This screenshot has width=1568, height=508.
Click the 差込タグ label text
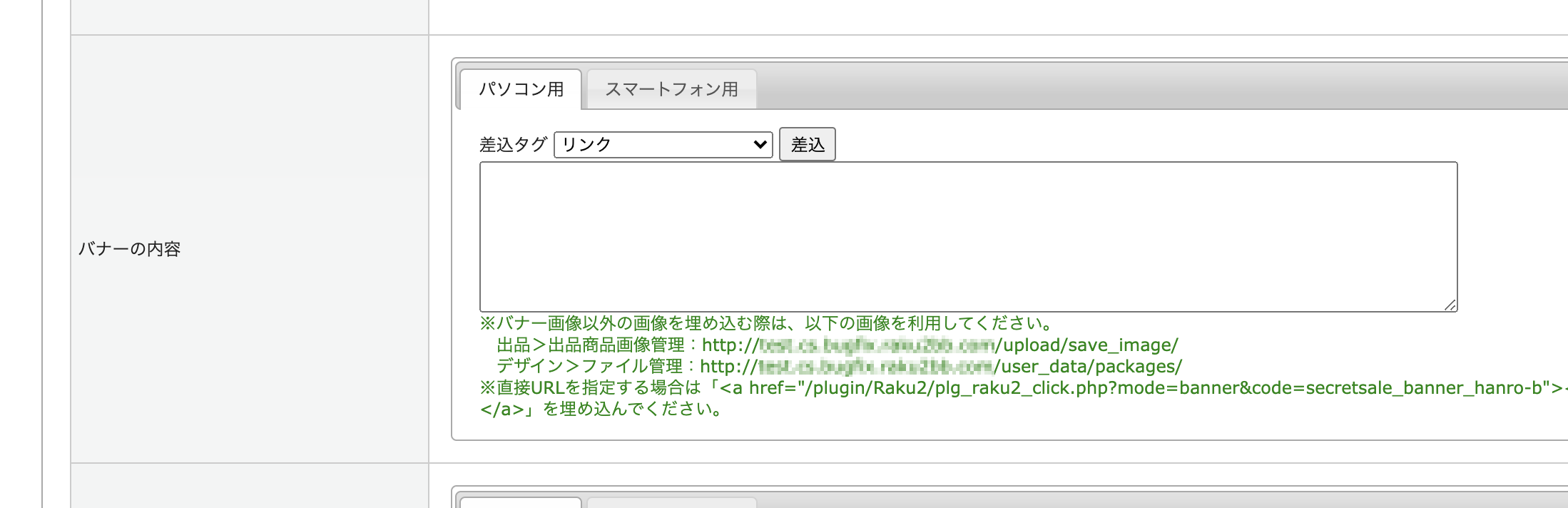[514, 145]
